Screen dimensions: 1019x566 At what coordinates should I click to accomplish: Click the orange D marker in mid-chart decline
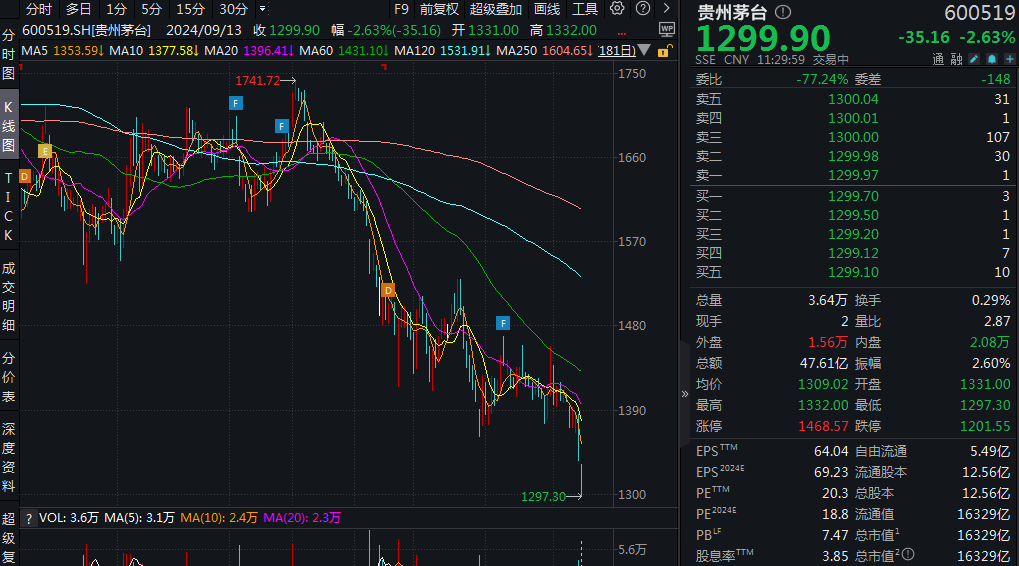pos(388,290)
